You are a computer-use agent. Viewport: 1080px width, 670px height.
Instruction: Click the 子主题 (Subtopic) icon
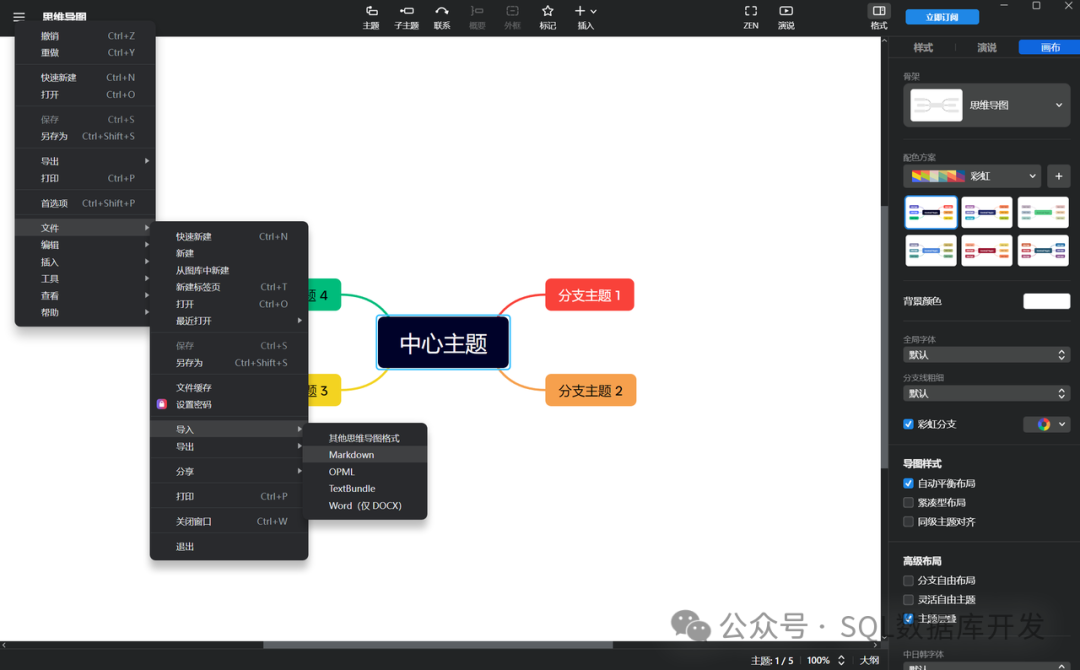point(406,18)
